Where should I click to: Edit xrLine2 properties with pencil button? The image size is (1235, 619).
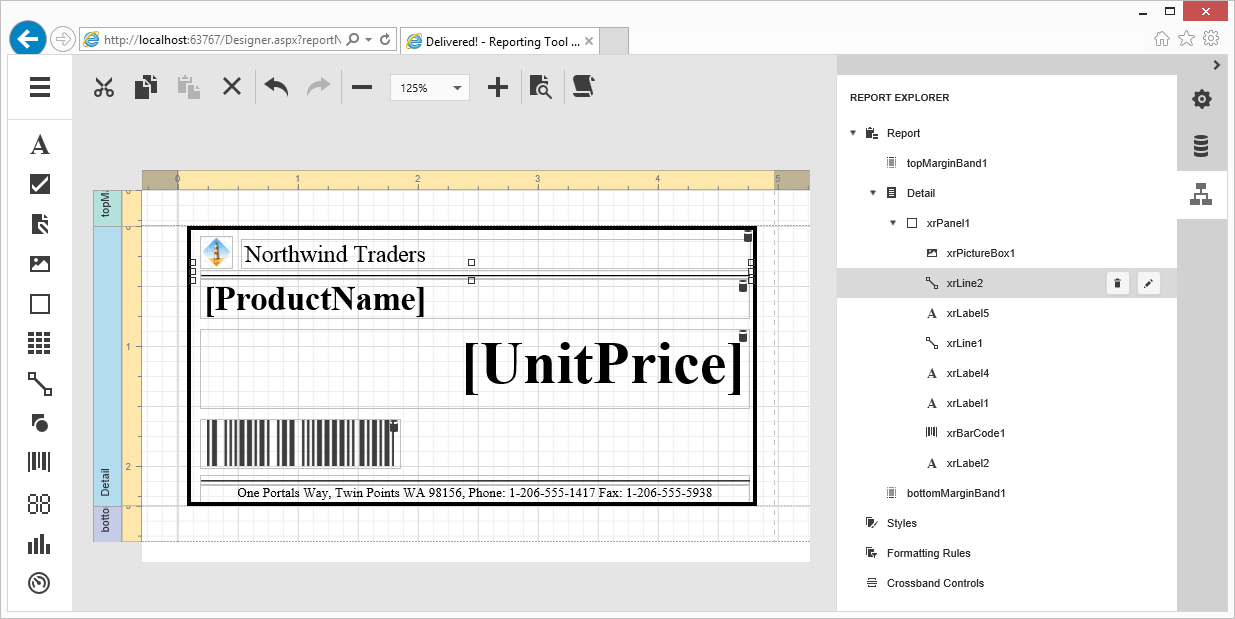(x=1149, y=284)
